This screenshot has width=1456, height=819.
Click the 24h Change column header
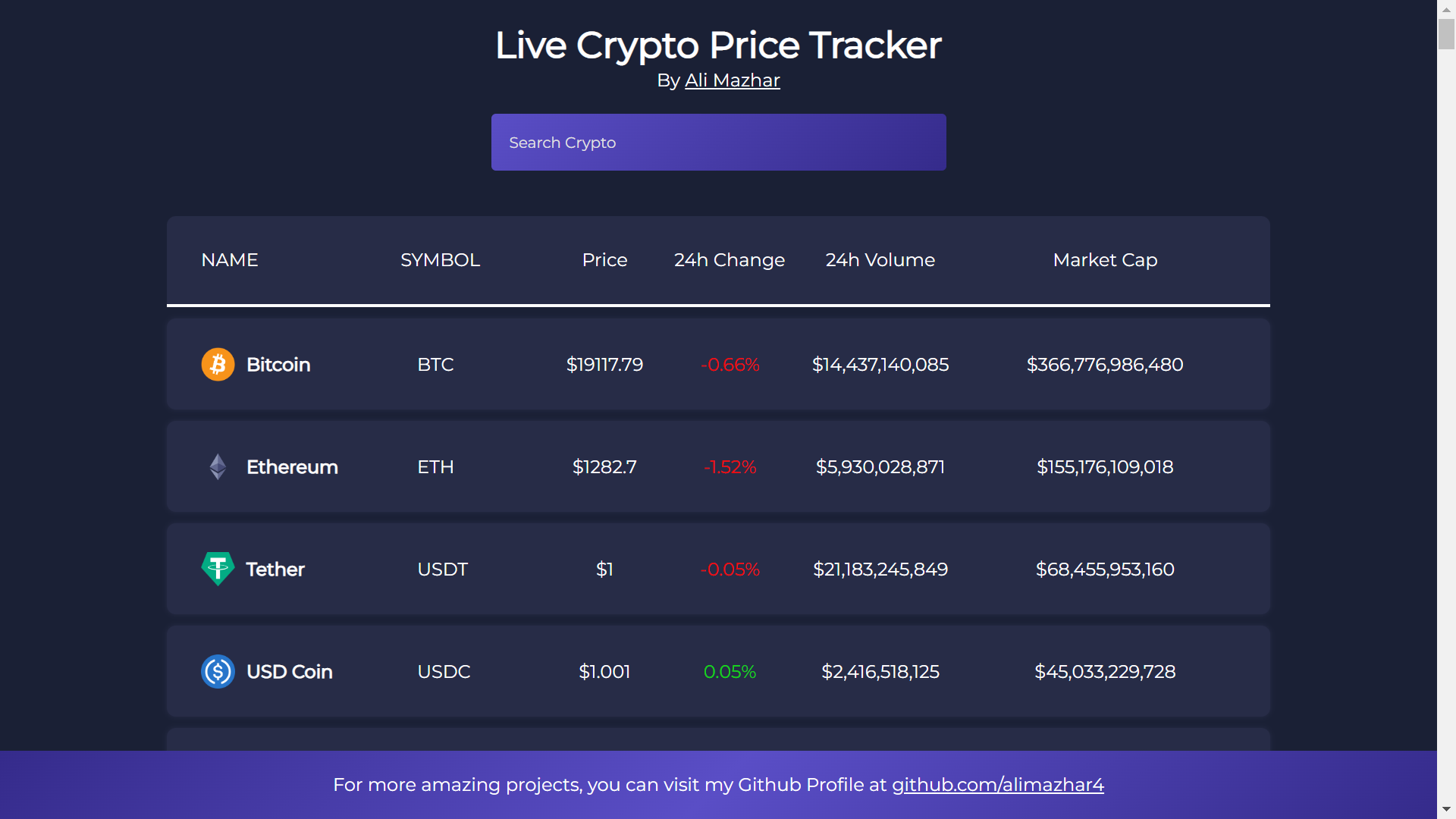point(728,260)
